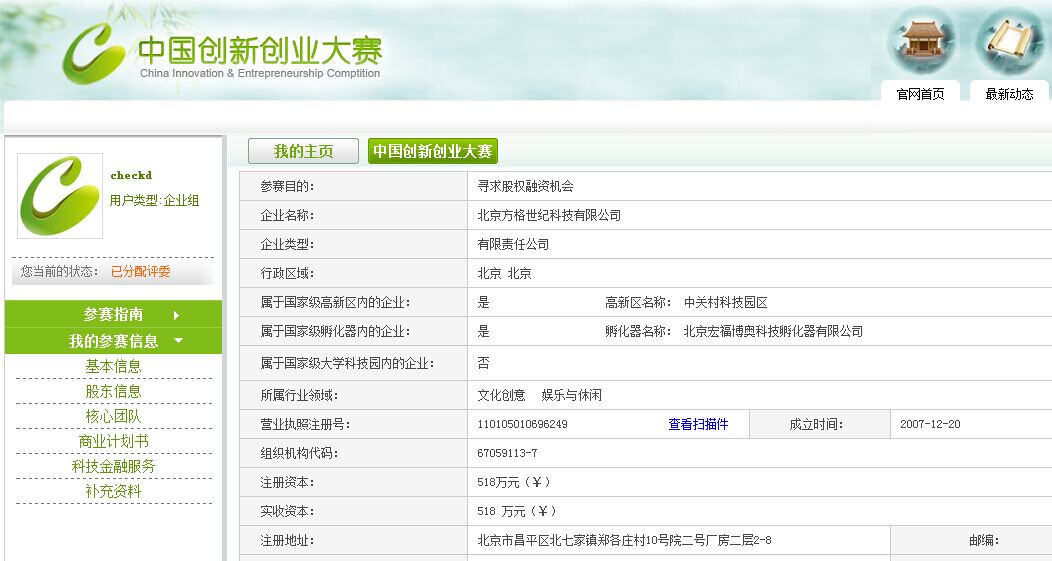Expand the 参赛指南 sidebar menu
Viewport: 1052px width, 561px height.
(113, 314)
